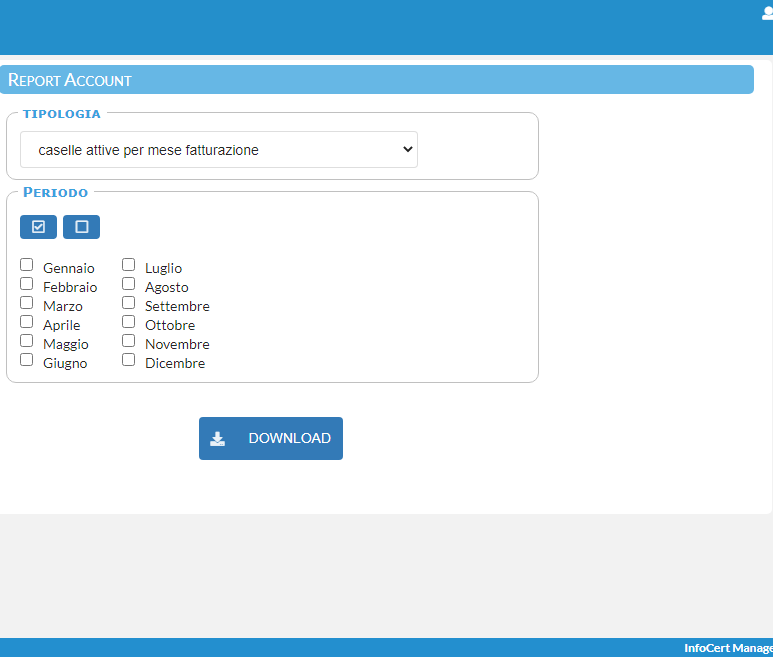
Task: Enable the Marzo checkbox
Action: point(27,303)
